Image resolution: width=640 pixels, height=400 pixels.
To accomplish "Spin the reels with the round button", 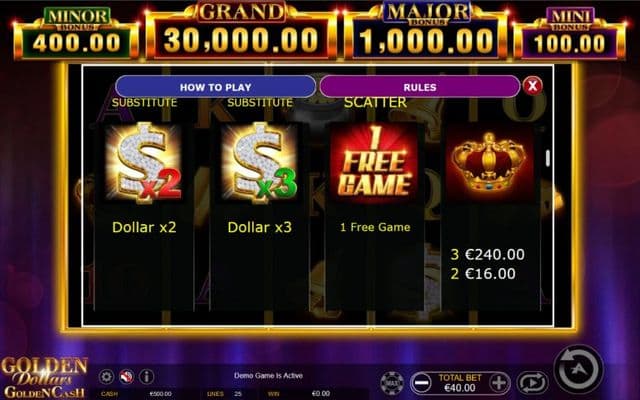I will click(x=578, y=369).
